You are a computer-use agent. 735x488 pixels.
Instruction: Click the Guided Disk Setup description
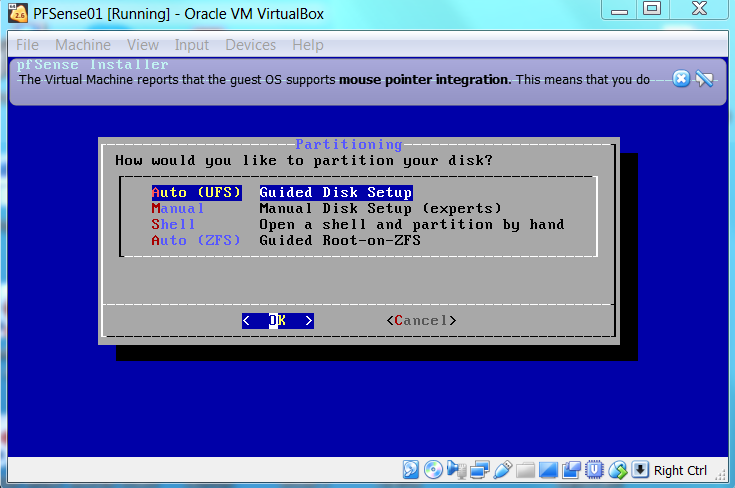tap(336, 193)
